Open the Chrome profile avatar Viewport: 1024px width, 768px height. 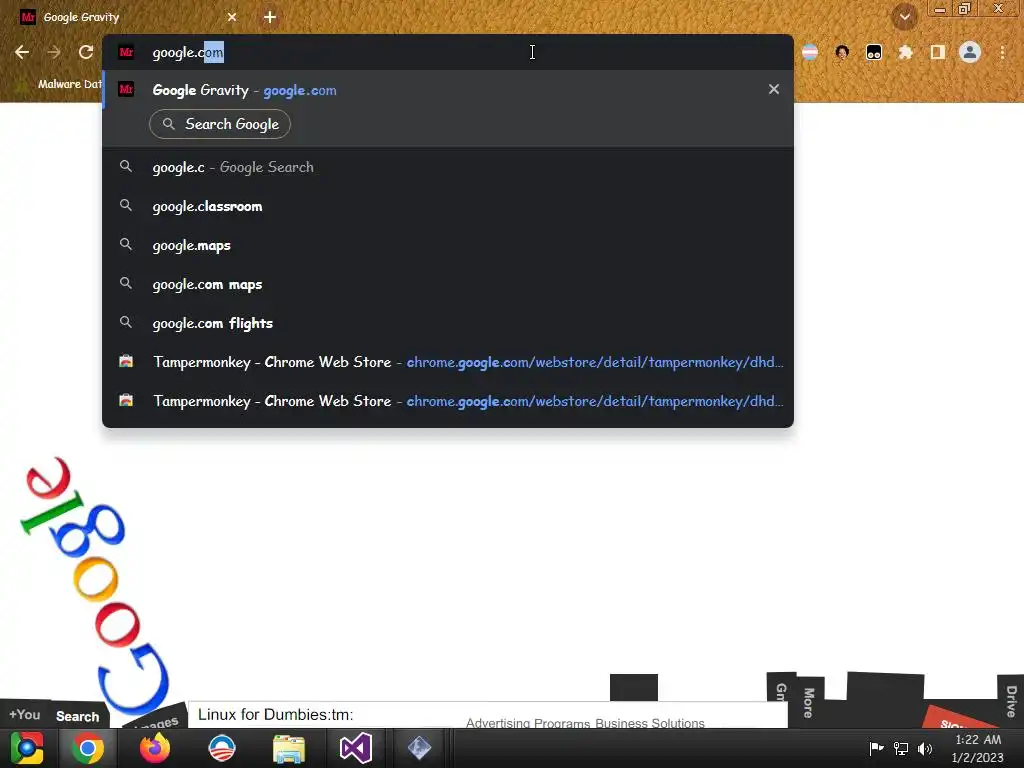point(970,52)
